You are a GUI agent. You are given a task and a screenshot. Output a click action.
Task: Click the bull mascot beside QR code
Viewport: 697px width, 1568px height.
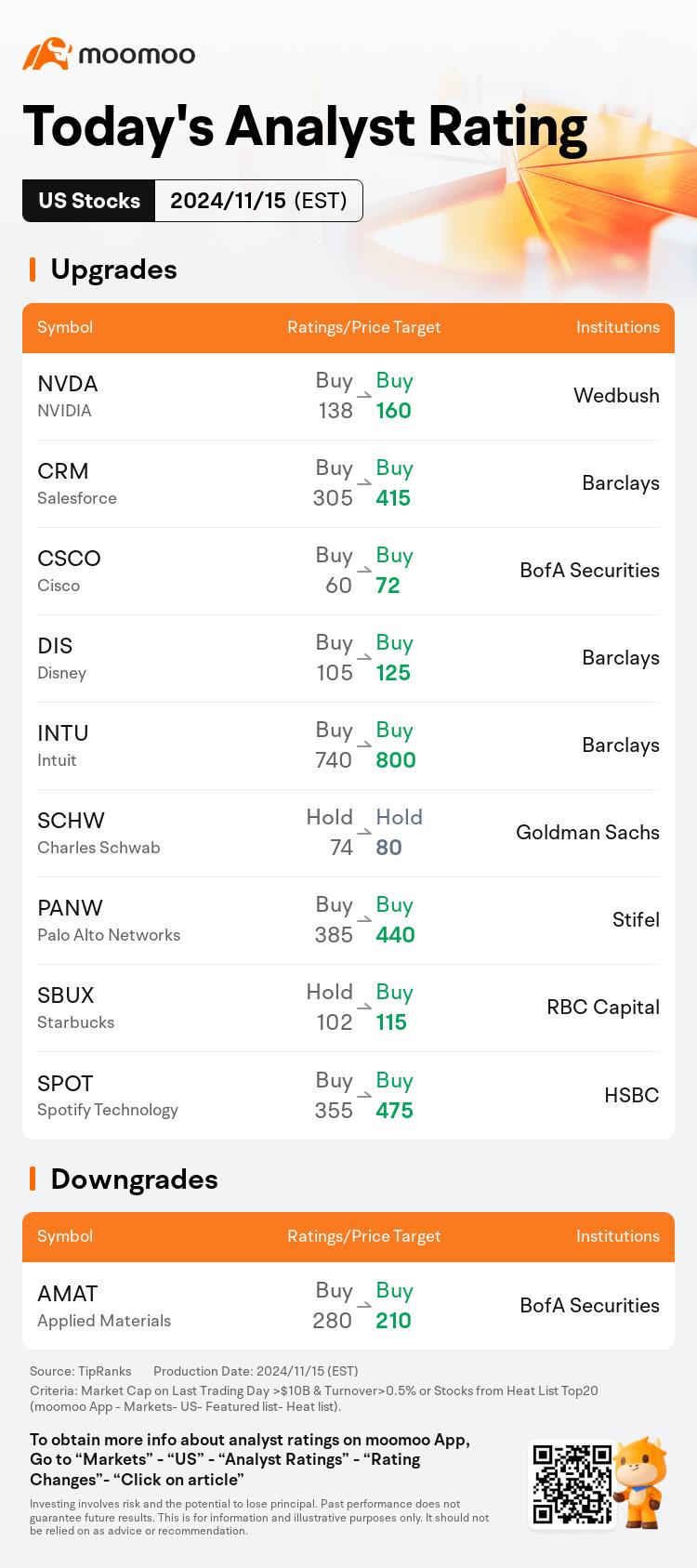(641, 1482)
